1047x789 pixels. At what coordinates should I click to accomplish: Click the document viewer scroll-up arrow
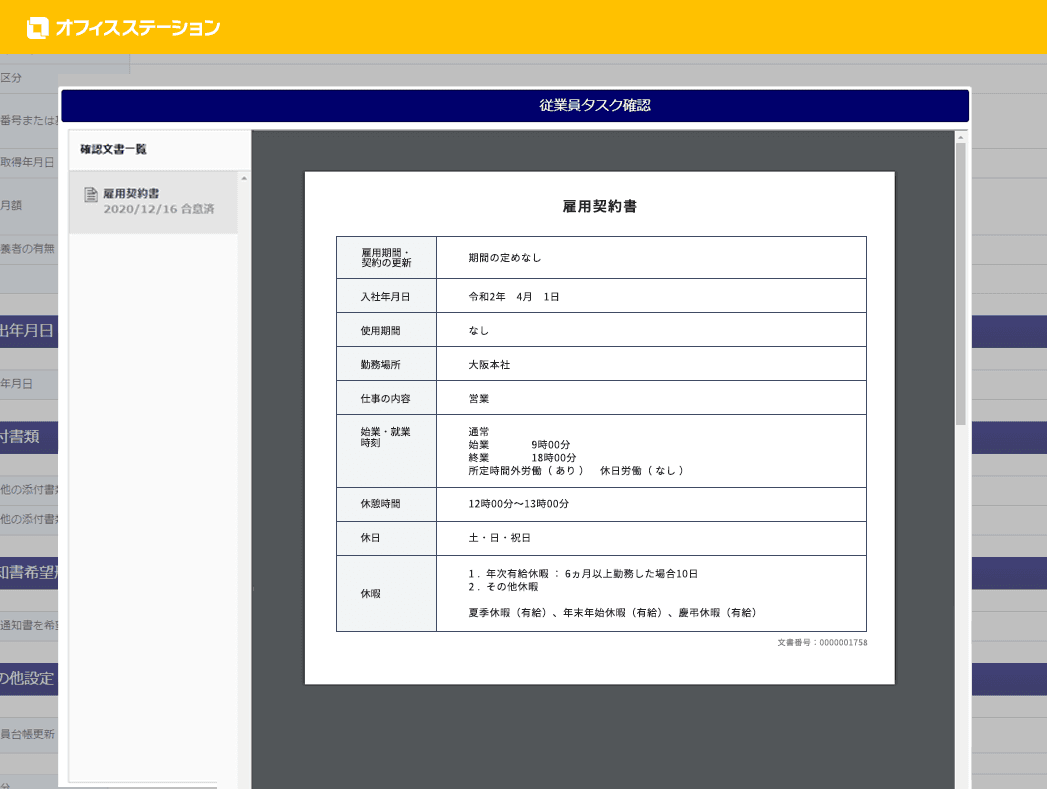[x=960, y=137]
